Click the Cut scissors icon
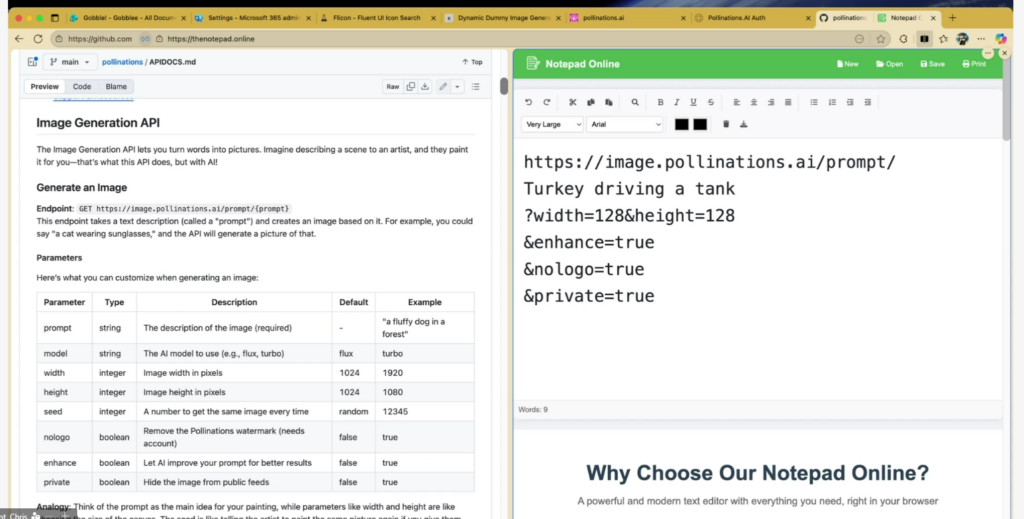Screen dimensions: 1024x519 (573, 102)
